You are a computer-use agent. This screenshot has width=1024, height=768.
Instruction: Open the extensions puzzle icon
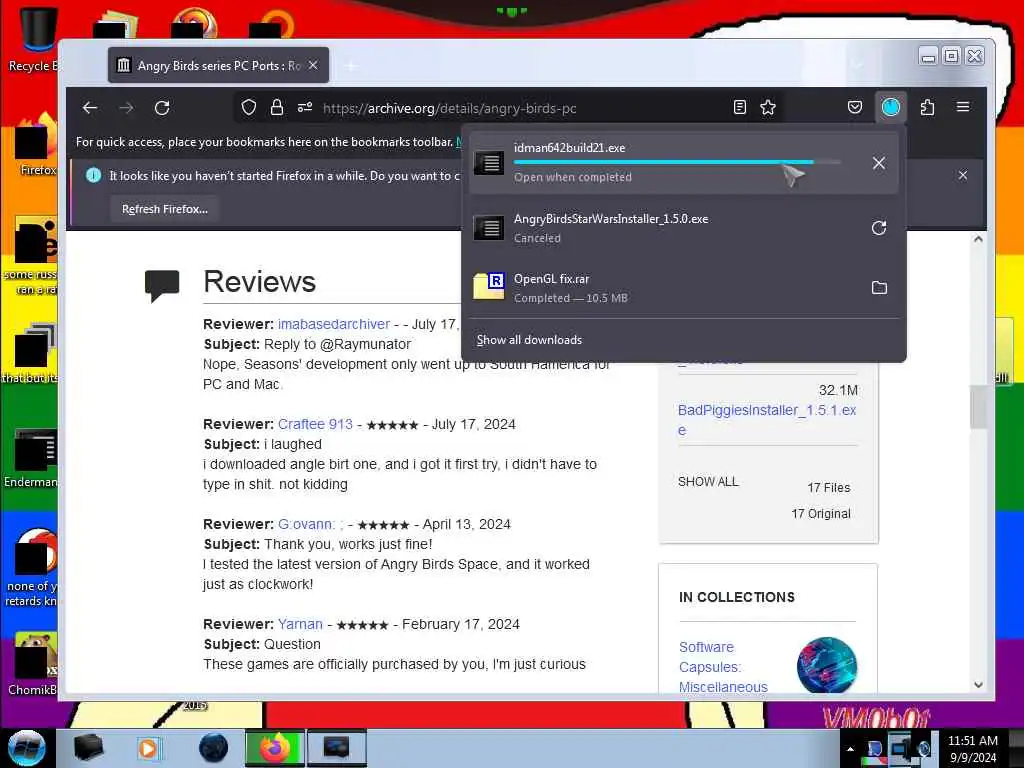point(927,108)
